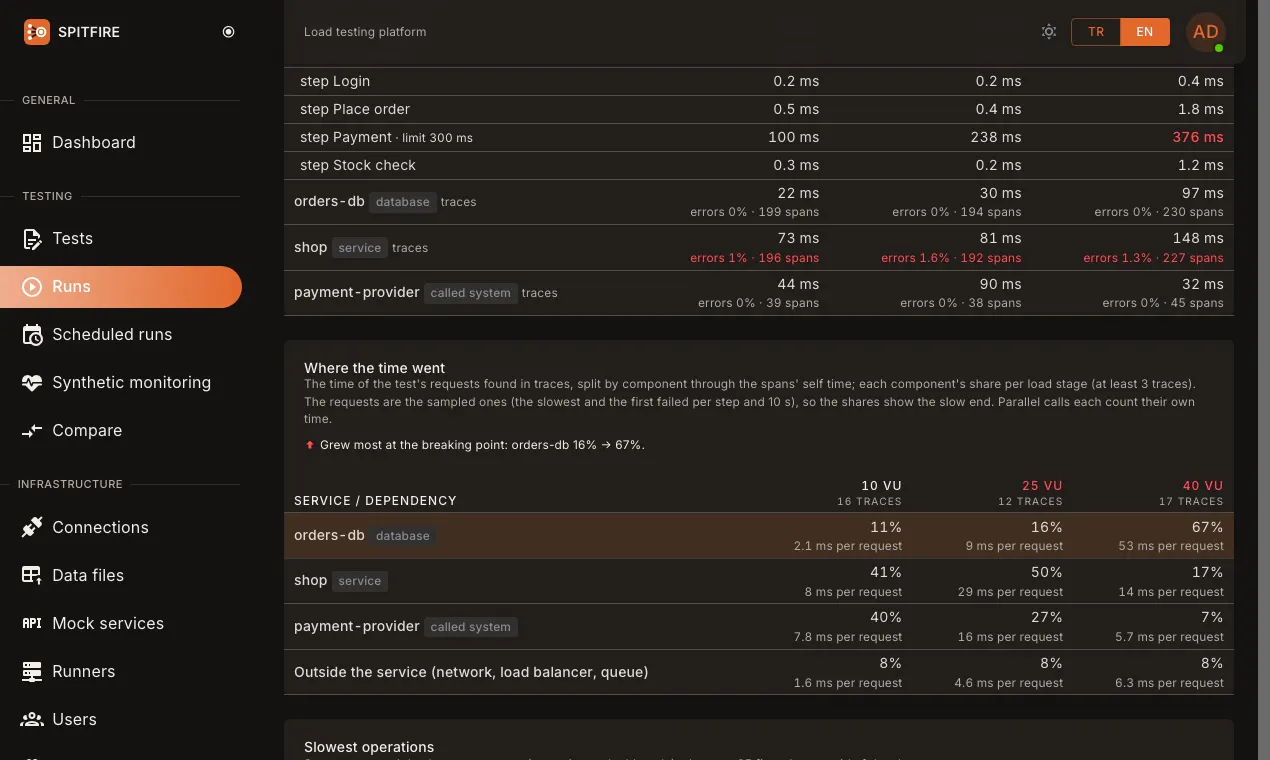Click 'errors 1.6% · 192 spans' for shop
1270x760 pixels.
pos(951,258)
